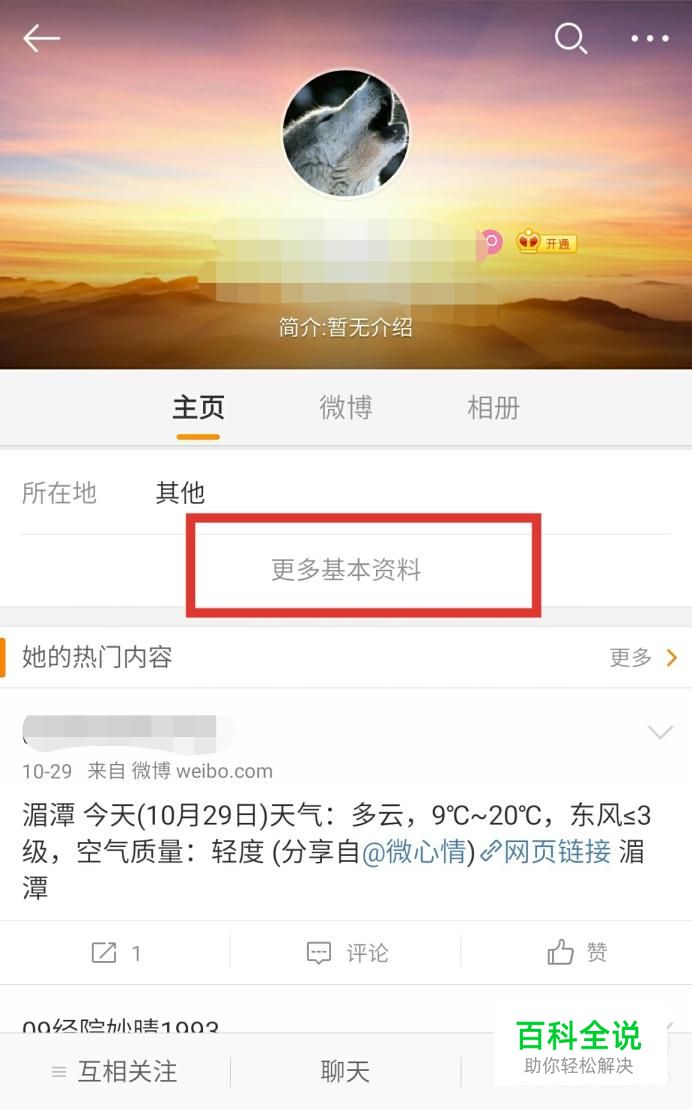
Task: Expand 更多 hot content arrow
Action: pyautogui.click(x=642, y=658)
